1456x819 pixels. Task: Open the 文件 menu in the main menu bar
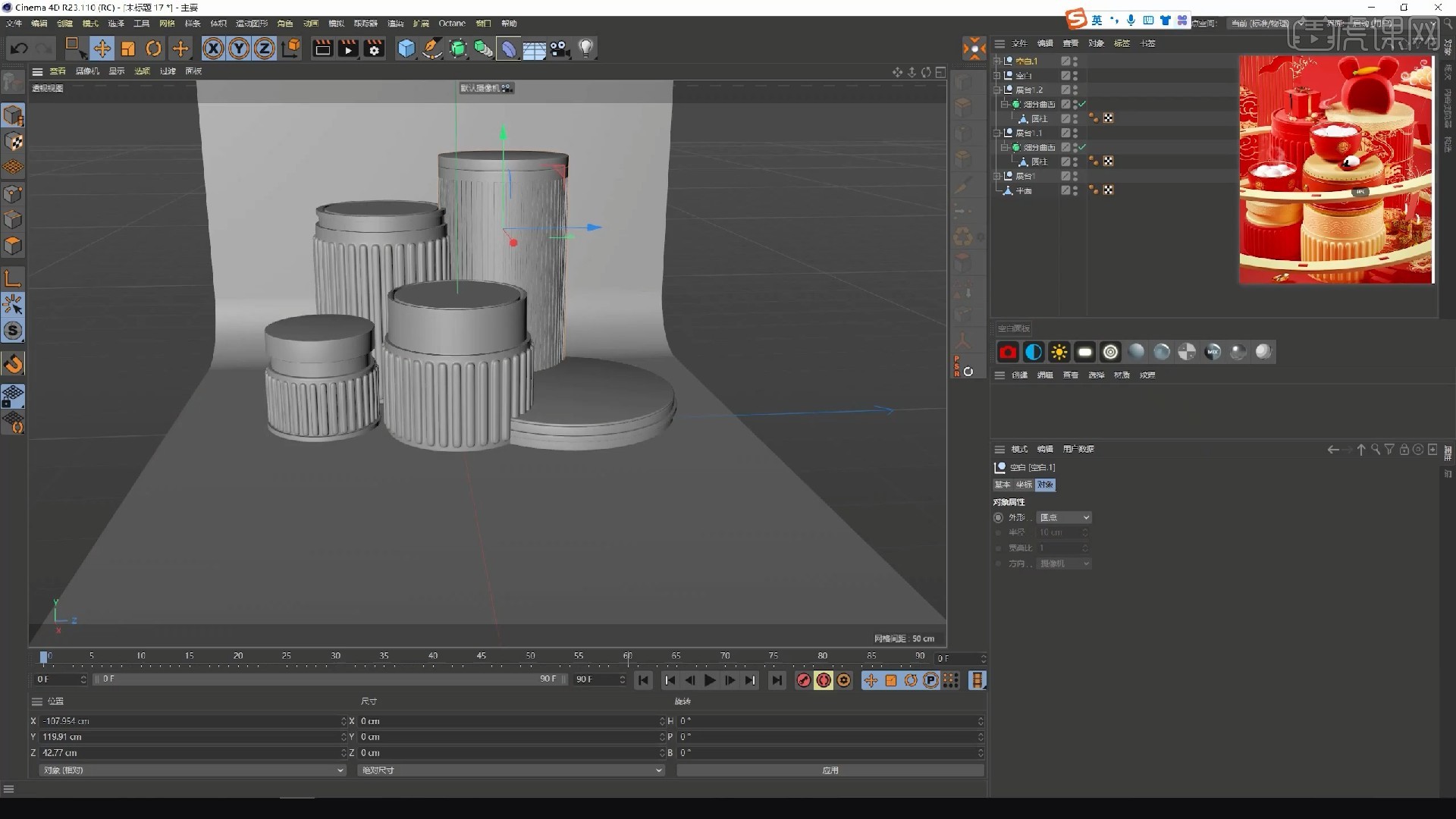[14, 24]
